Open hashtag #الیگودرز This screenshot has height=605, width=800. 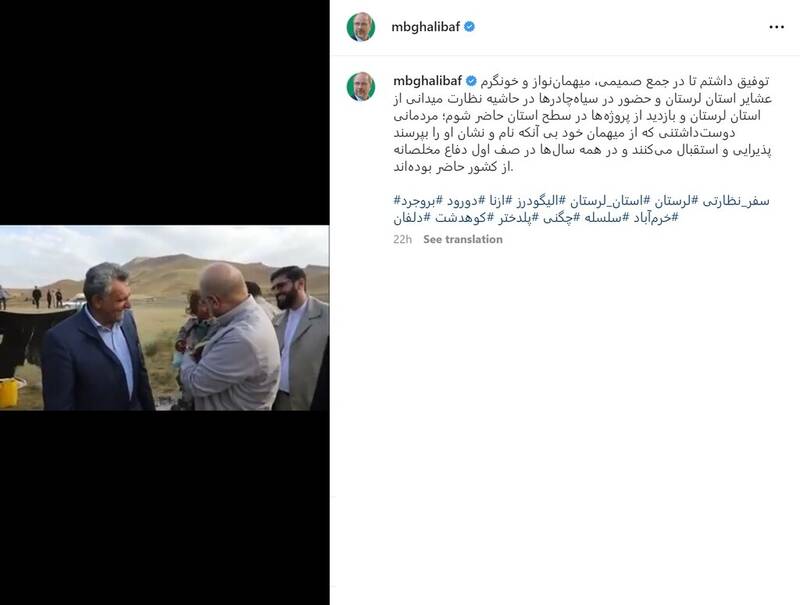click(538, 201)
